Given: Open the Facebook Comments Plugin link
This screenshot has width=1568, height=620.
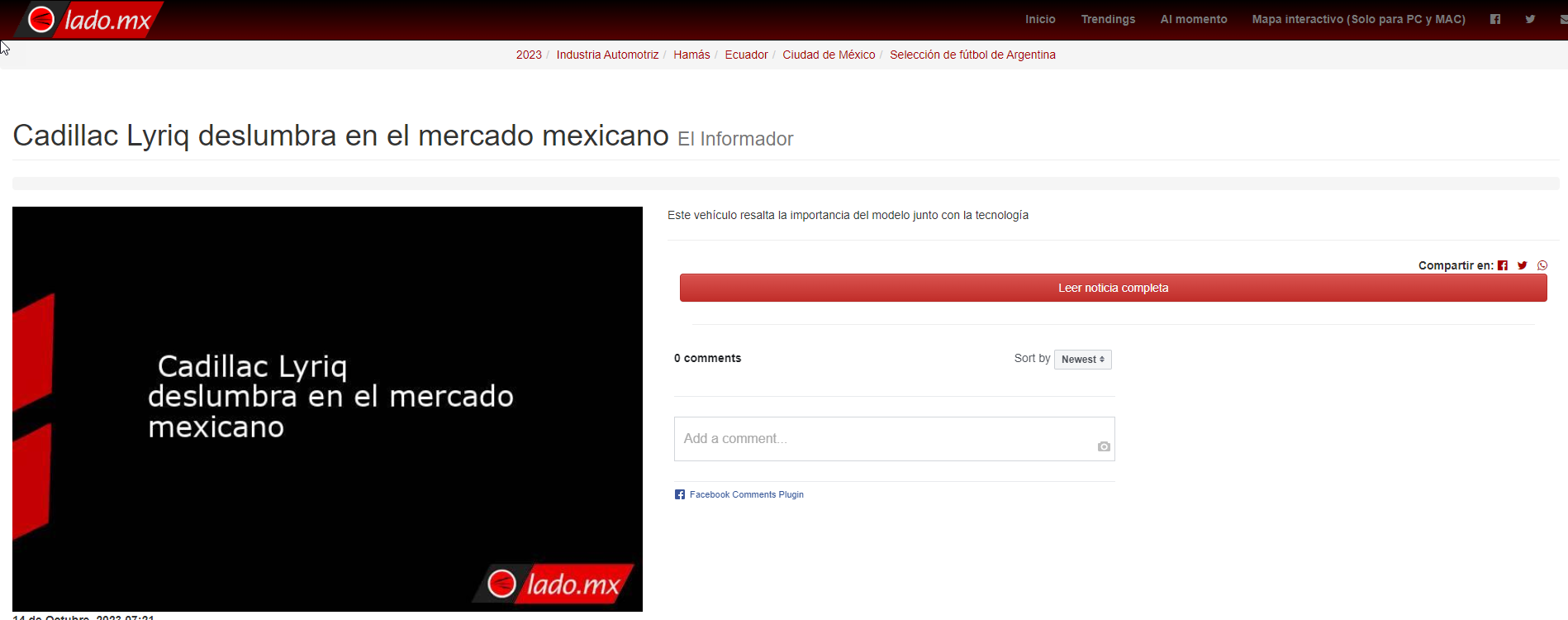Looking at the screenshot, I should coord(746,494).
